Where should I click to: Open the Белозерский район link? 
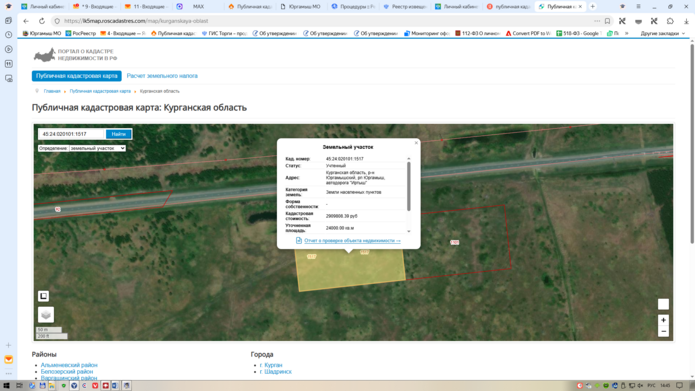tap(67, 371)
